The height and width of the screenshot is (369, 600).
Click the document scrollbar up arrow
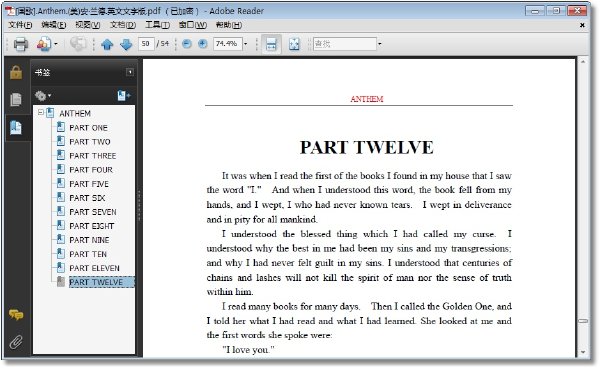coord(583,62)
